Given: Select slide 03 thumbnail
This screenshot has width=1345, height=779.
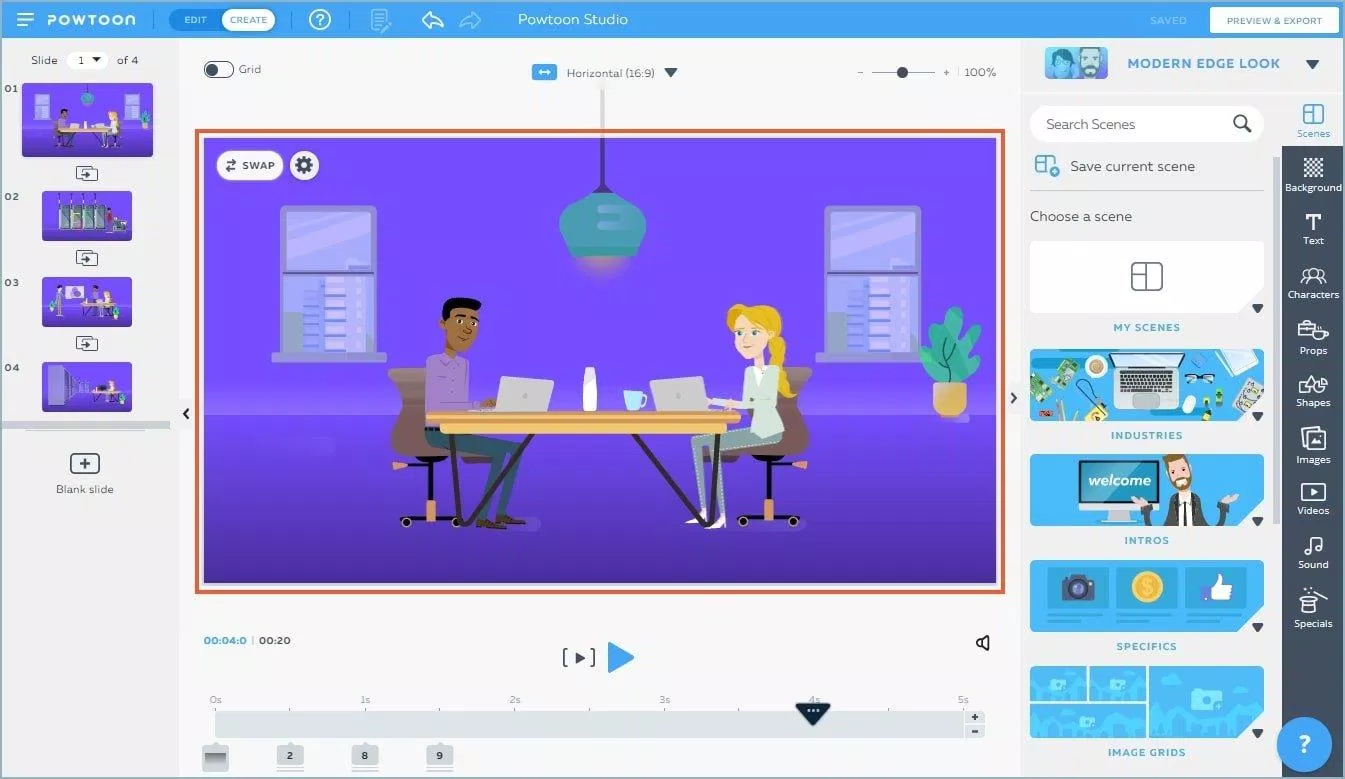Looking at the screenshot, I should 86,301.
